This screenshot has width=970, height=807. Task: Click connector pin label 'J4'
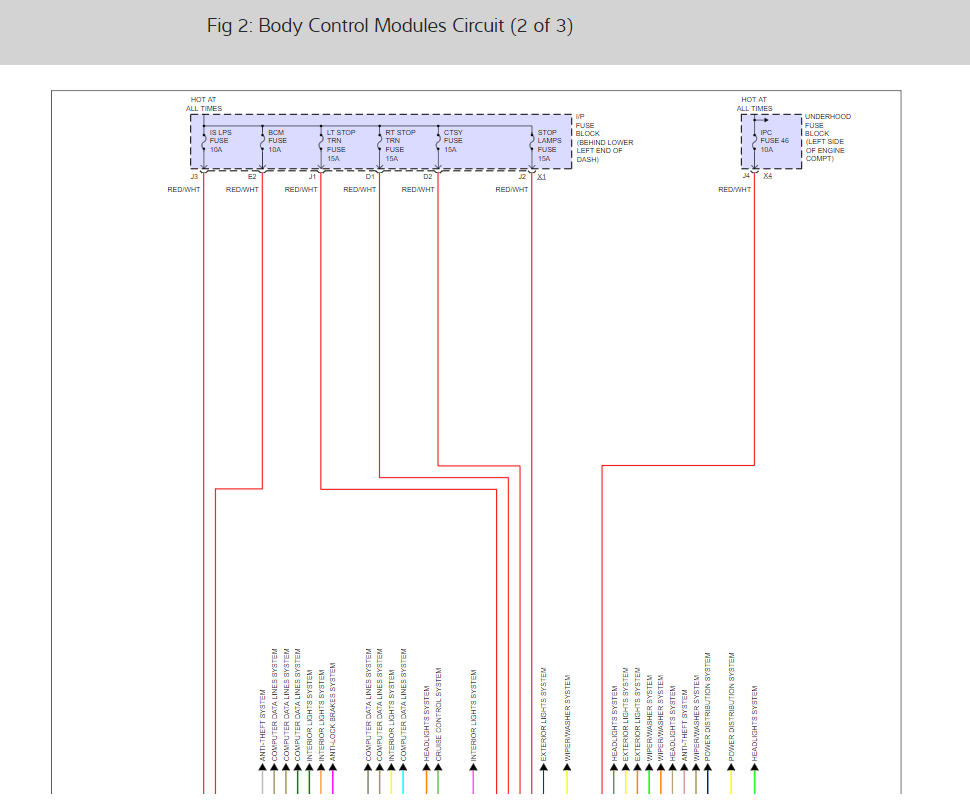pos(746,176)
